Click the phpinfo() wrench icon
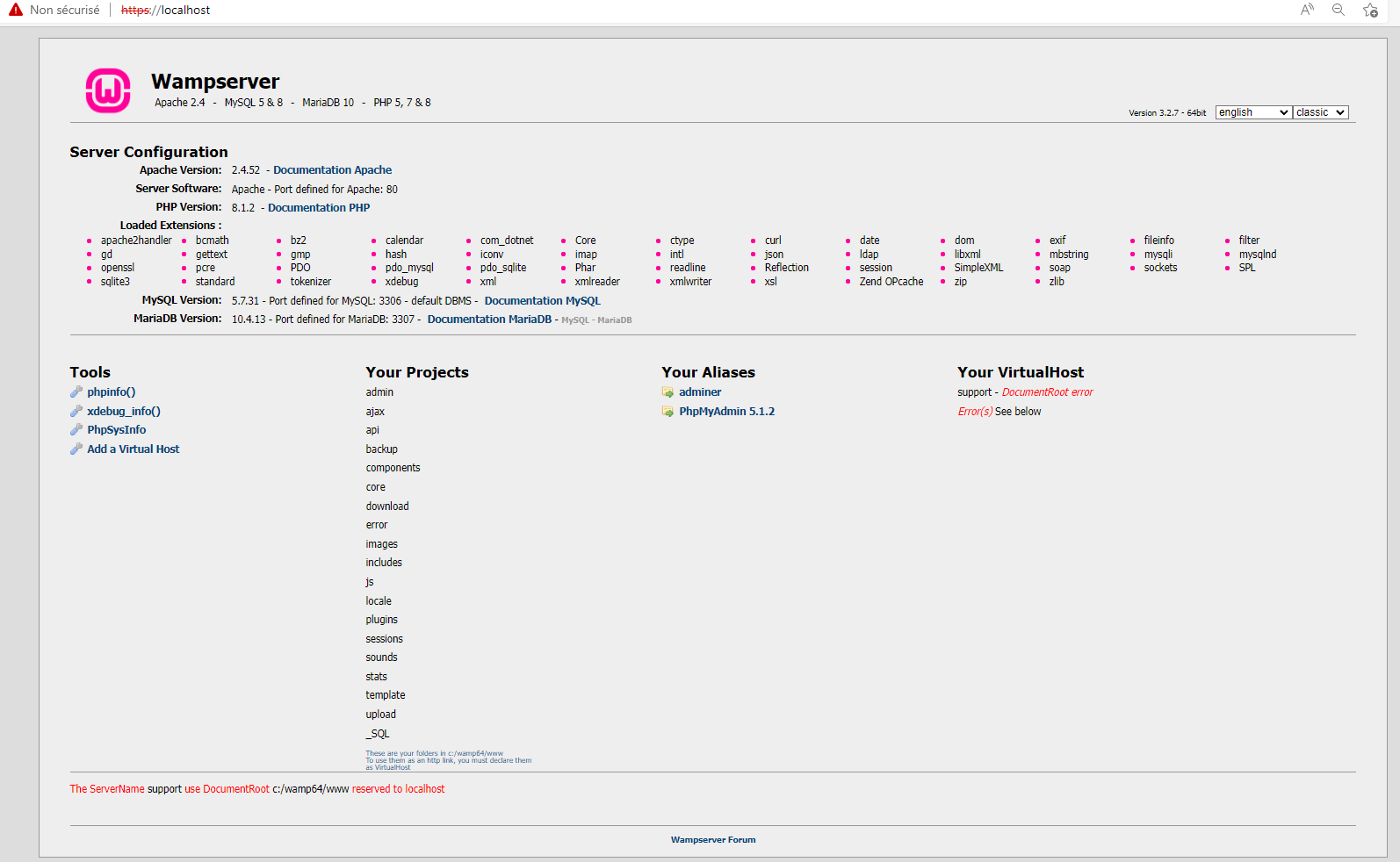 (76, 392)
